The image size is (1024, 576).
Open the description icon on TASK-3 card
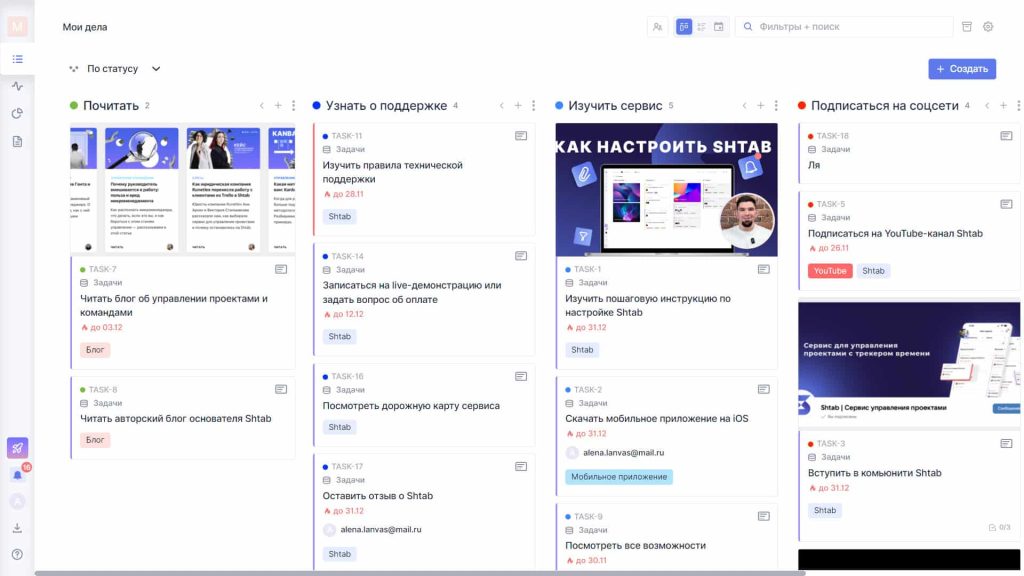tap(1006, 443)
